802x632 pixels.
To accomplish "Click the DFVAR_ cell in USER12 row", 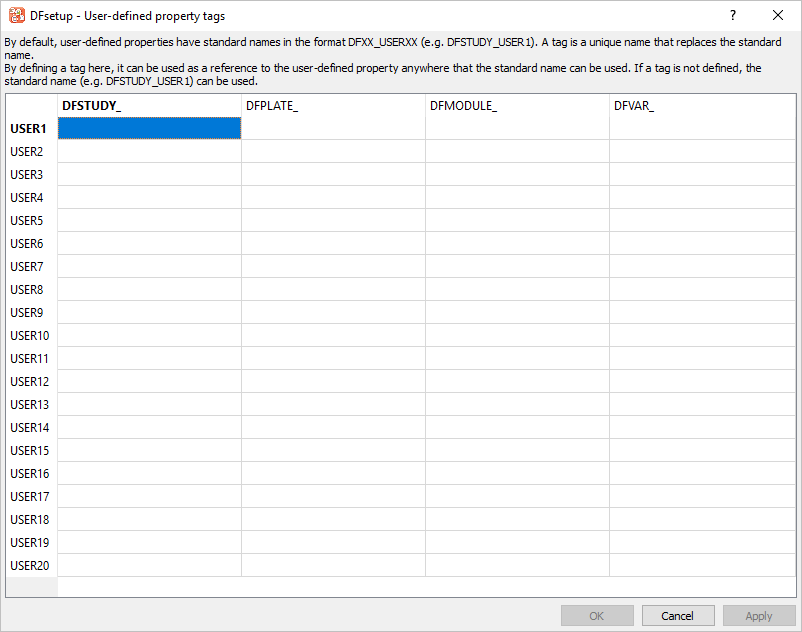I will 702,382.
